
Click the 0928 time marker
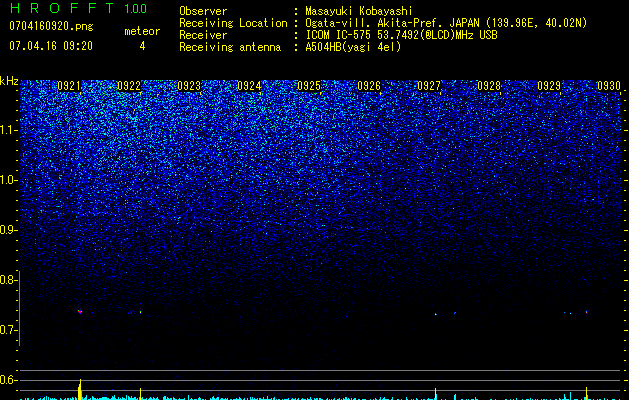click(x=489, y=86)
